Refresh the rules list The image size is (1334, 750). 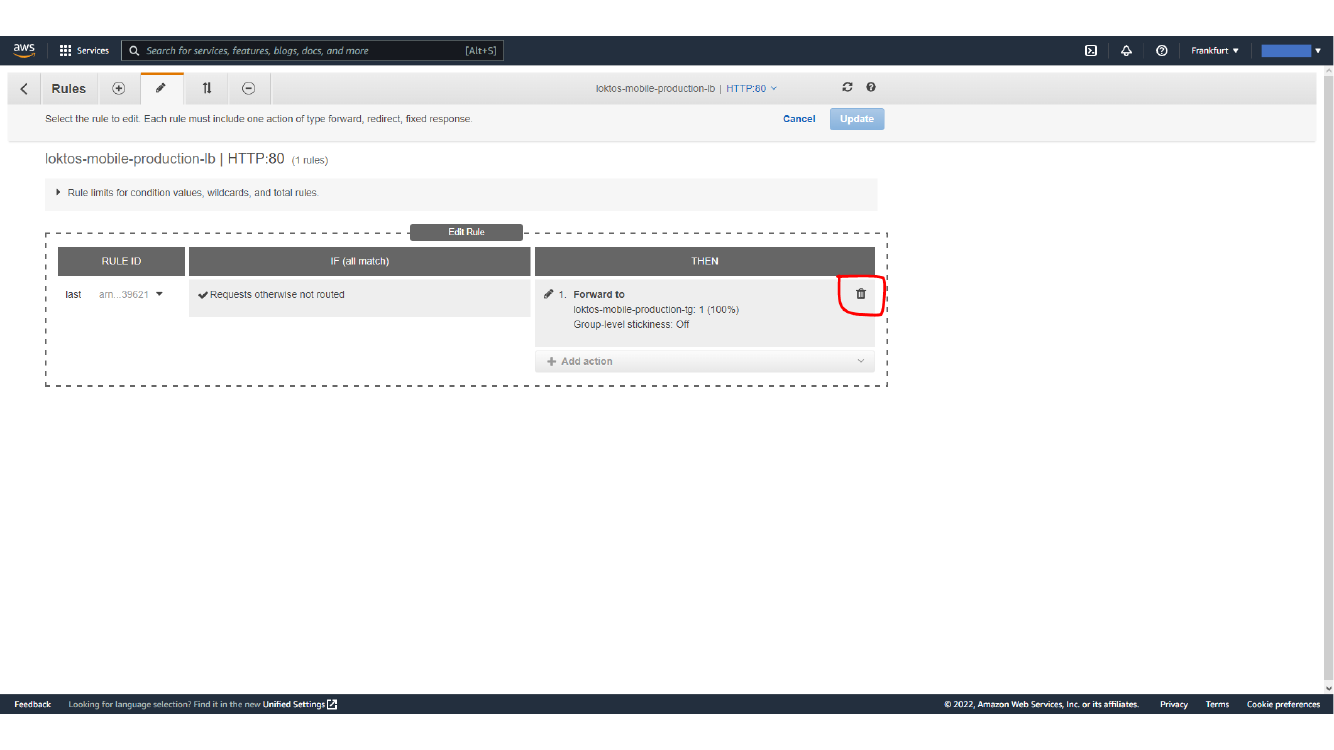(848, 88)
